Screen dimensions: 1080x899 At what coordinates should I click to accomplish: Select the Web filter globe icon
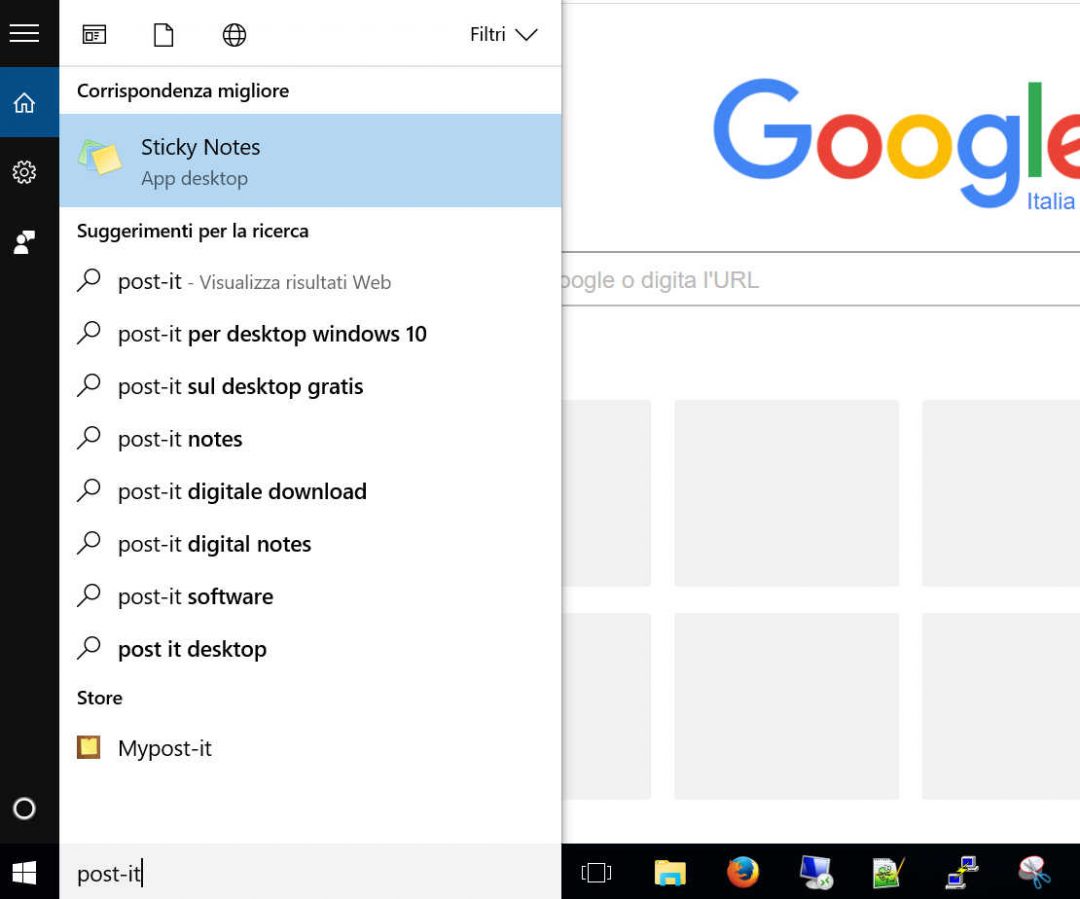coord(233,34)
